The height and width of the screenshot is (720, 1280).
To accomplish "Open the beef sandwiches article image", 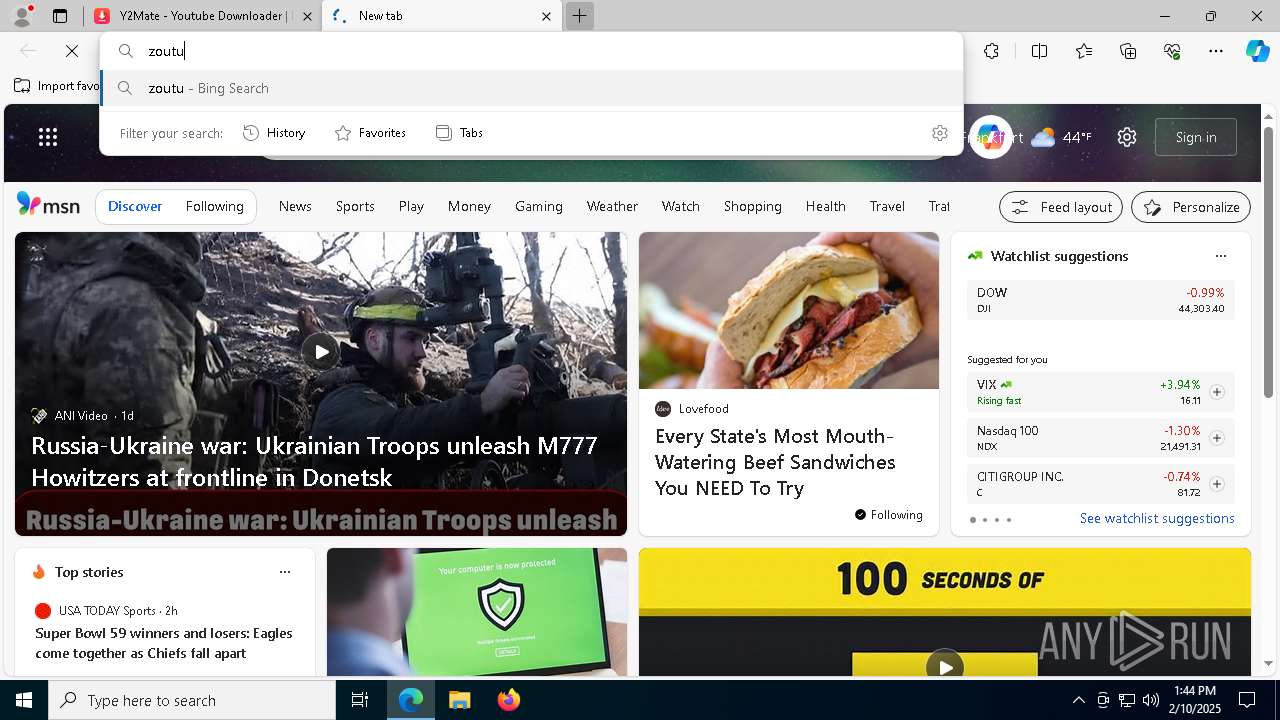I will [x=789, y=310].
